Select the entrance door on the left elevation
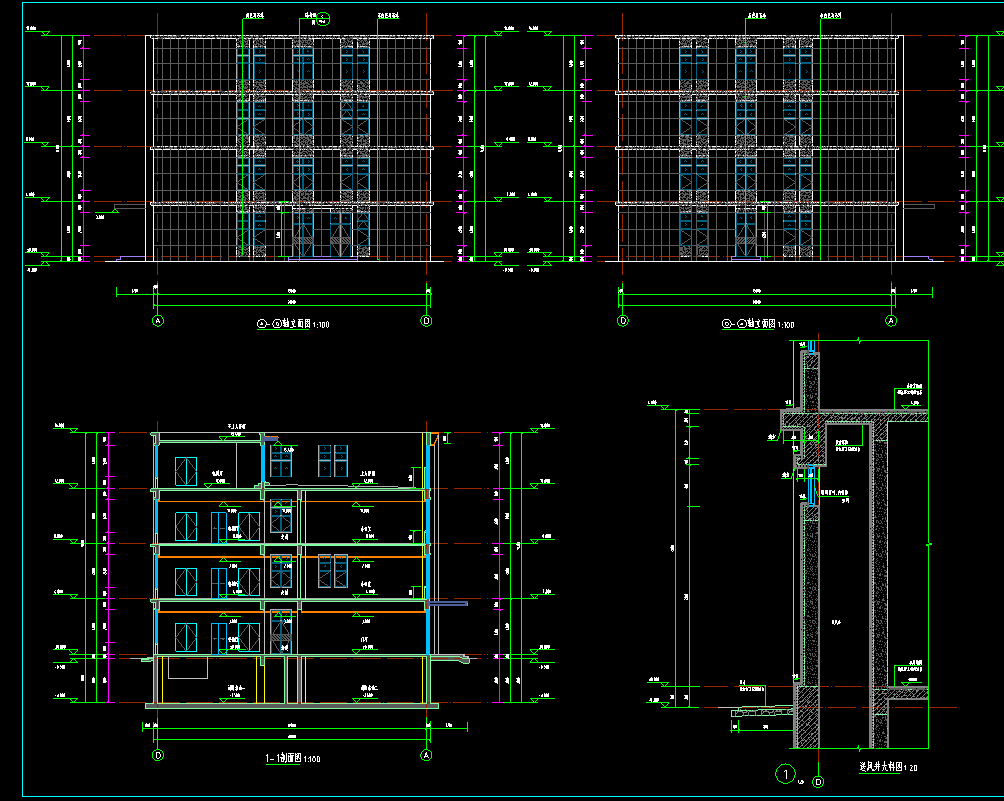The image size is (1004, 801). pyautogui.click(x=327, y=236)
